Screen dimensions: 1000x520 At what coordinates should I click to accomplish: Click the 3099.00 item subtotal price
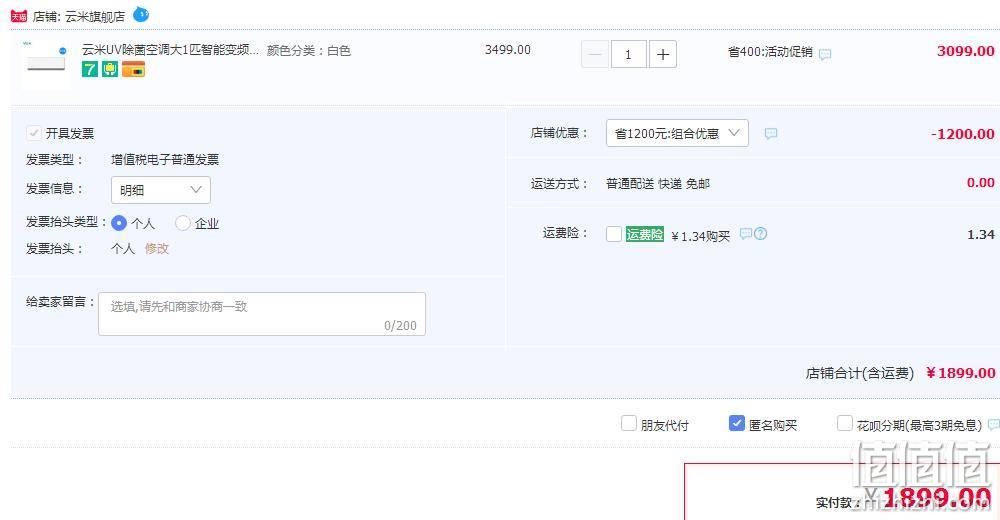click(x=966, y=51)
